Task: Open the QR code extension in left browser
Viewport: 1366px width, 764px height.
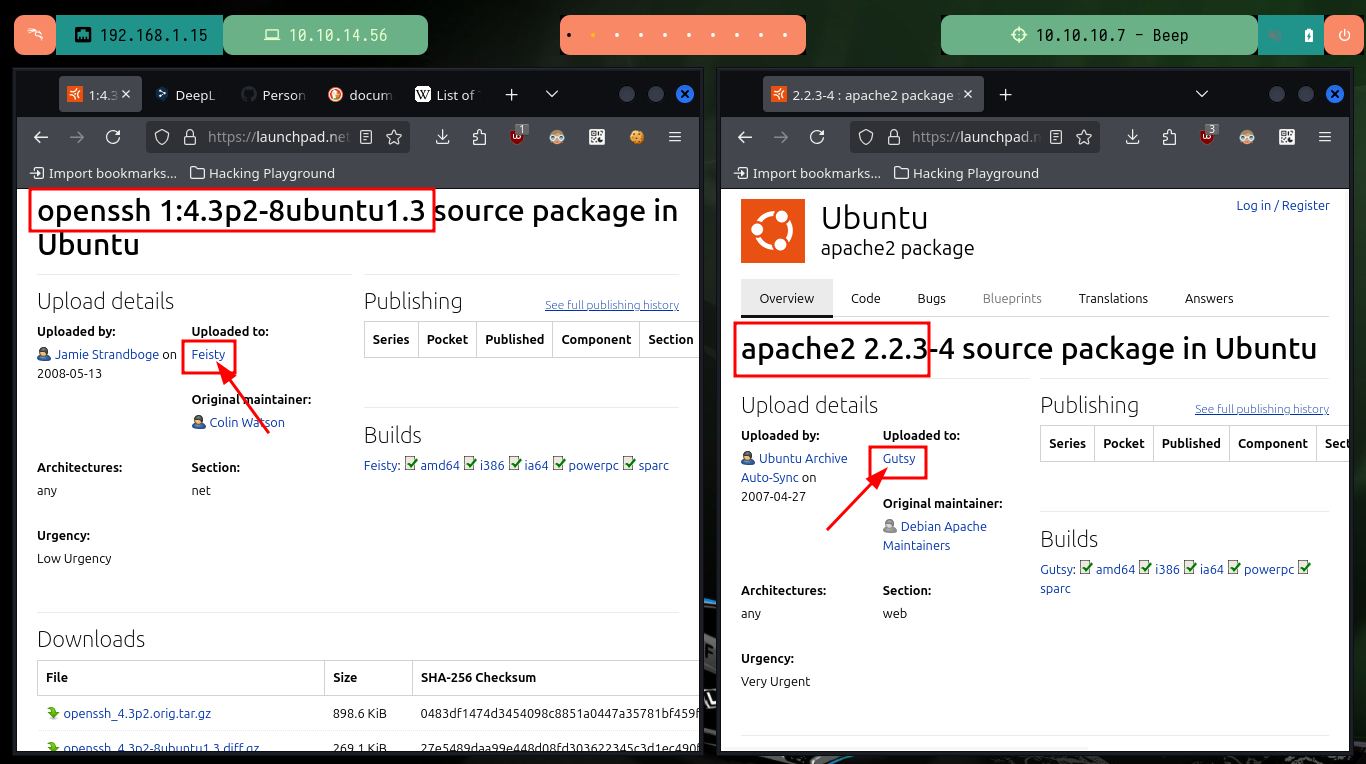Action: [x=597, y=137]
